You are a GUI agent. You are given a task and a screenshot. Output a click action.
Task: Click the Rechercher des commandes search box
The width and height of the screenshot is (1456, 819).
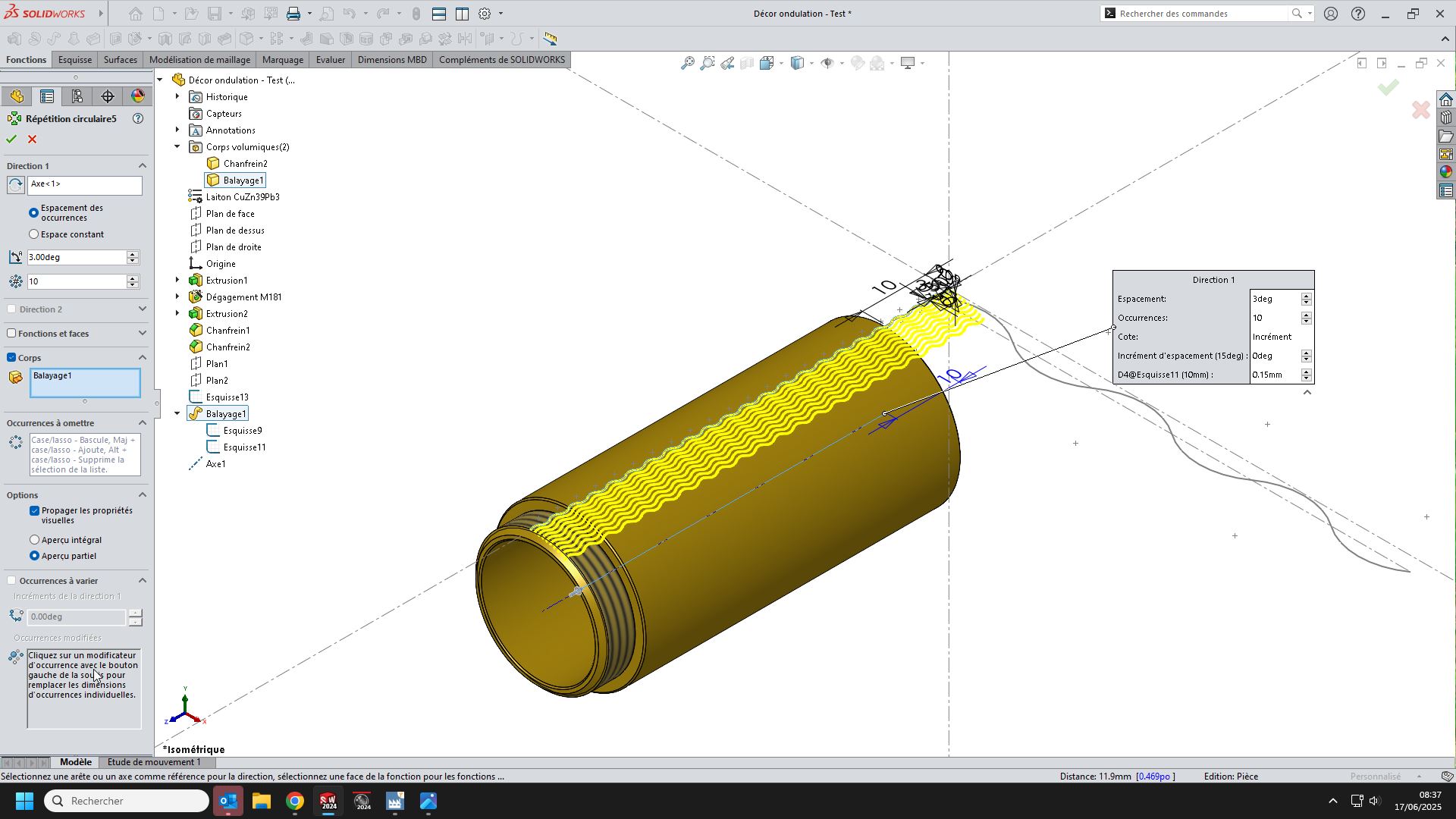pos(1203,14)
